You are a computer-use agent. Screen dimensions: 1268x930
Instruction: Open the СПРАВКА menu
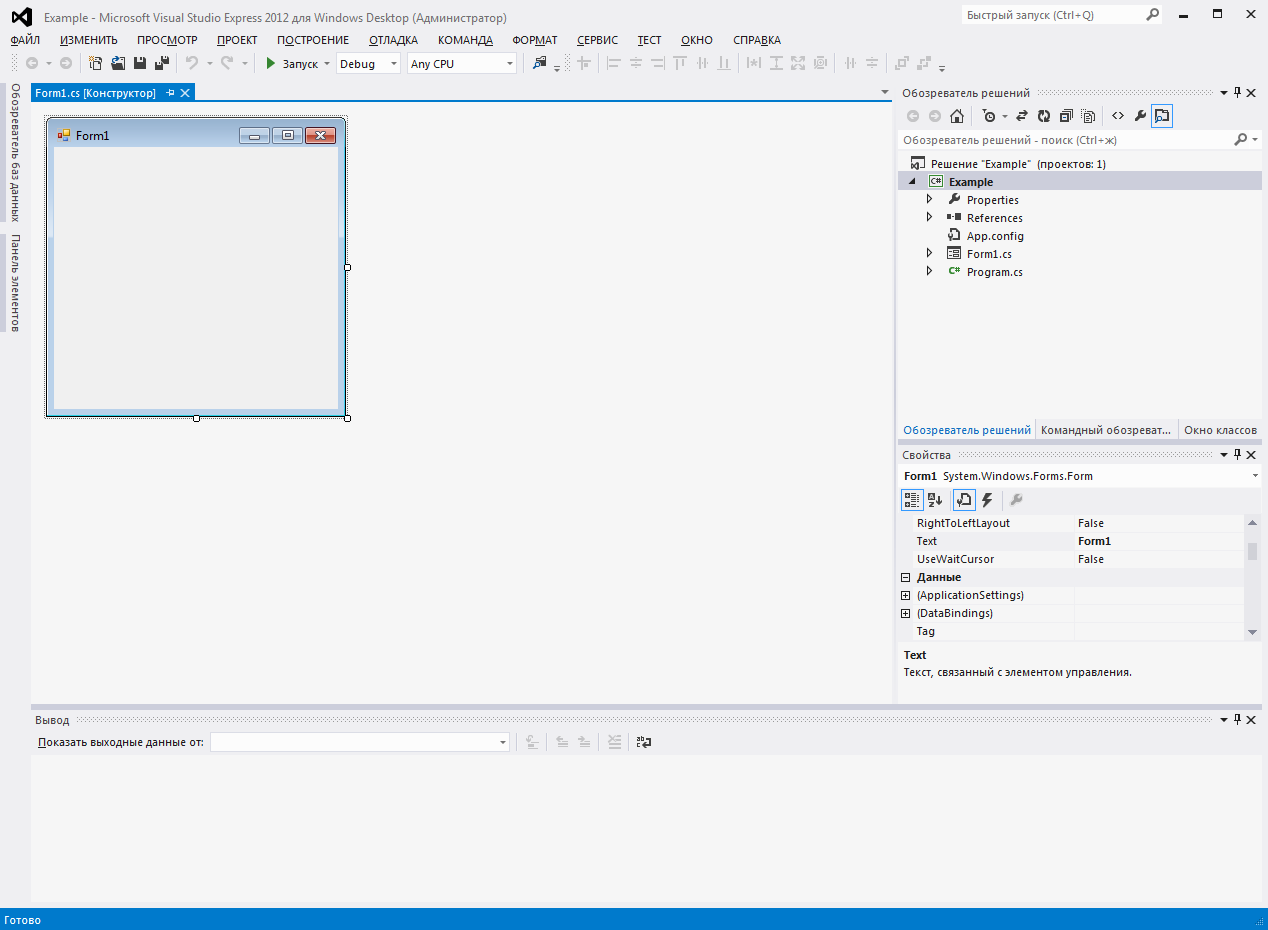click(x=757, y=40)
